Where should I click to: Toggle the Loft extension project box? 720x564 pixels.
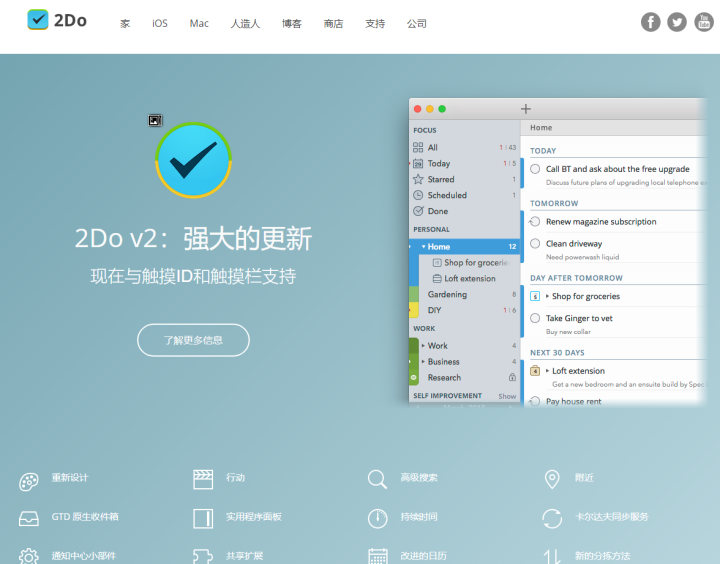point(535,371)
